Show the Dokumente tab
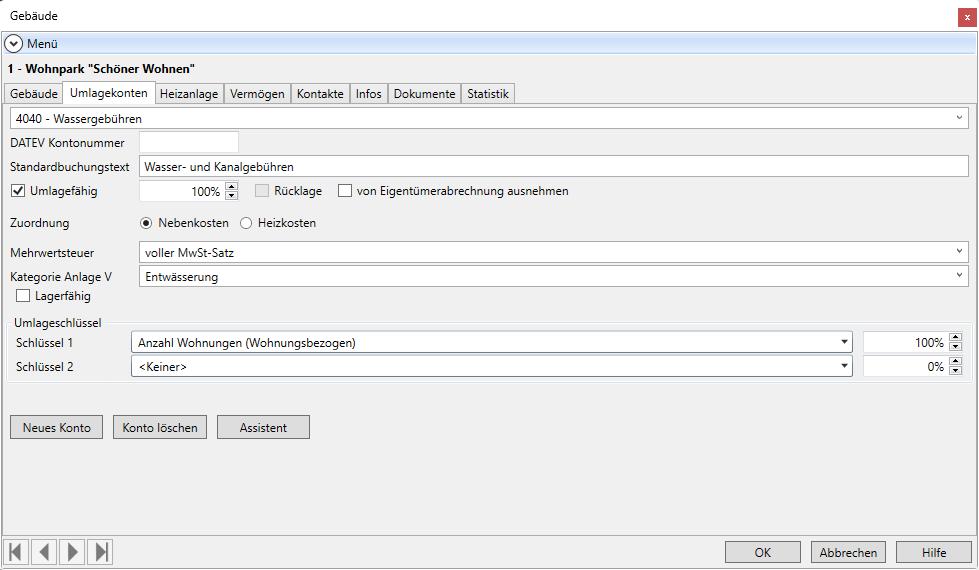The image size is (979, 570). pyautogui.click(x=425, y=94)
